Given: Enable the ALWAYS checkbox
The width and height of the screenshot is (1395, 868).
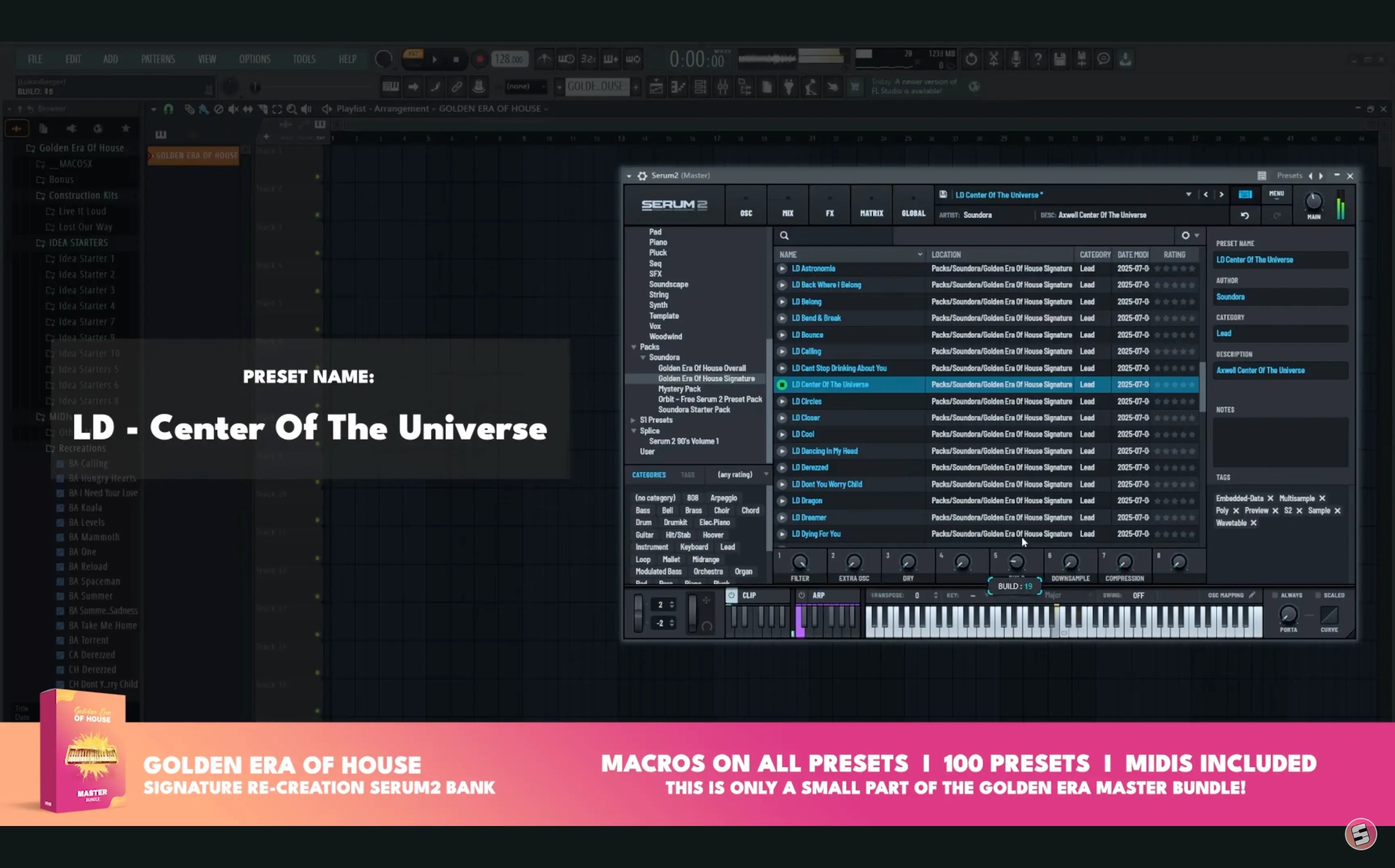Looking at the screenshot, I should (1274, 595).
